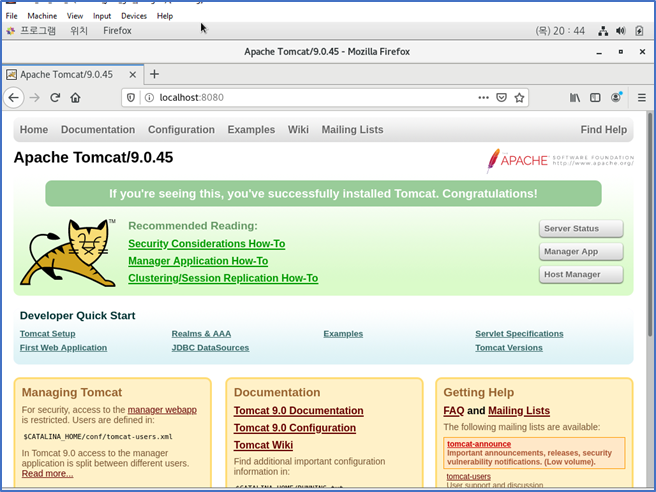Reload the current page
Screen dimensions: 656x492
[55, 98]
